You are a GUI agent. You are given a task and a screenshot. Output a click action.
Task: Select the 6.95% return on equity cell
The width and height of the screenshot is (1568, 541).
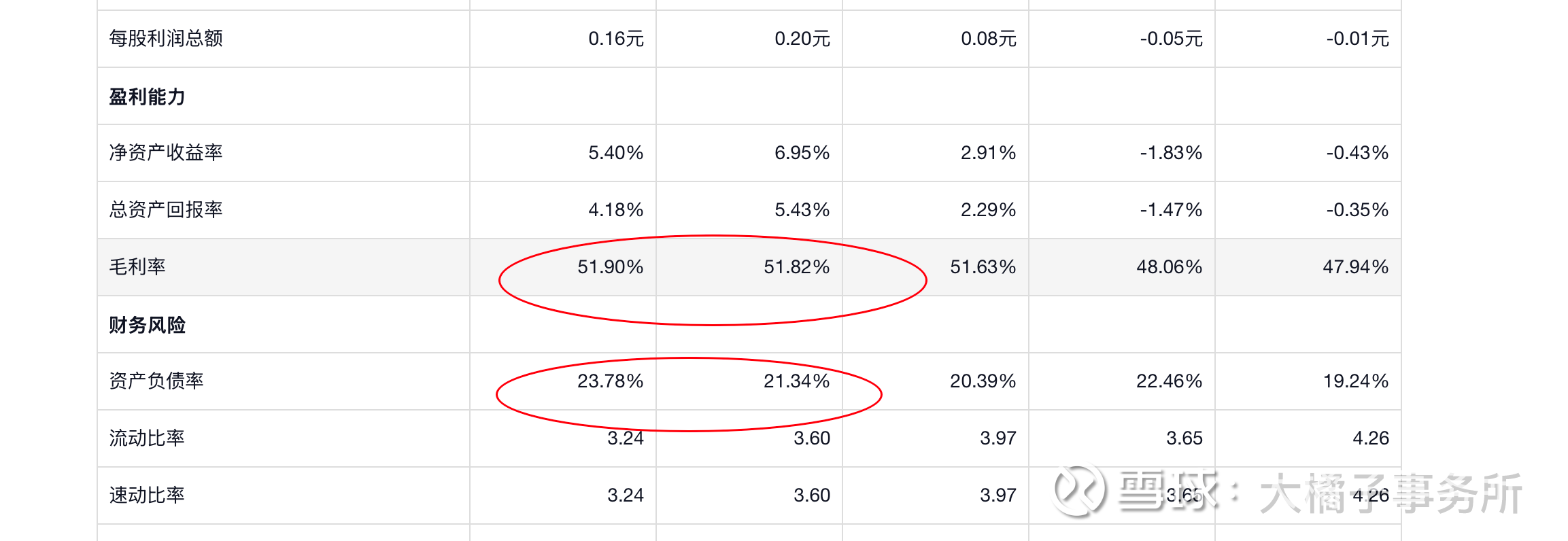(802, 153)
